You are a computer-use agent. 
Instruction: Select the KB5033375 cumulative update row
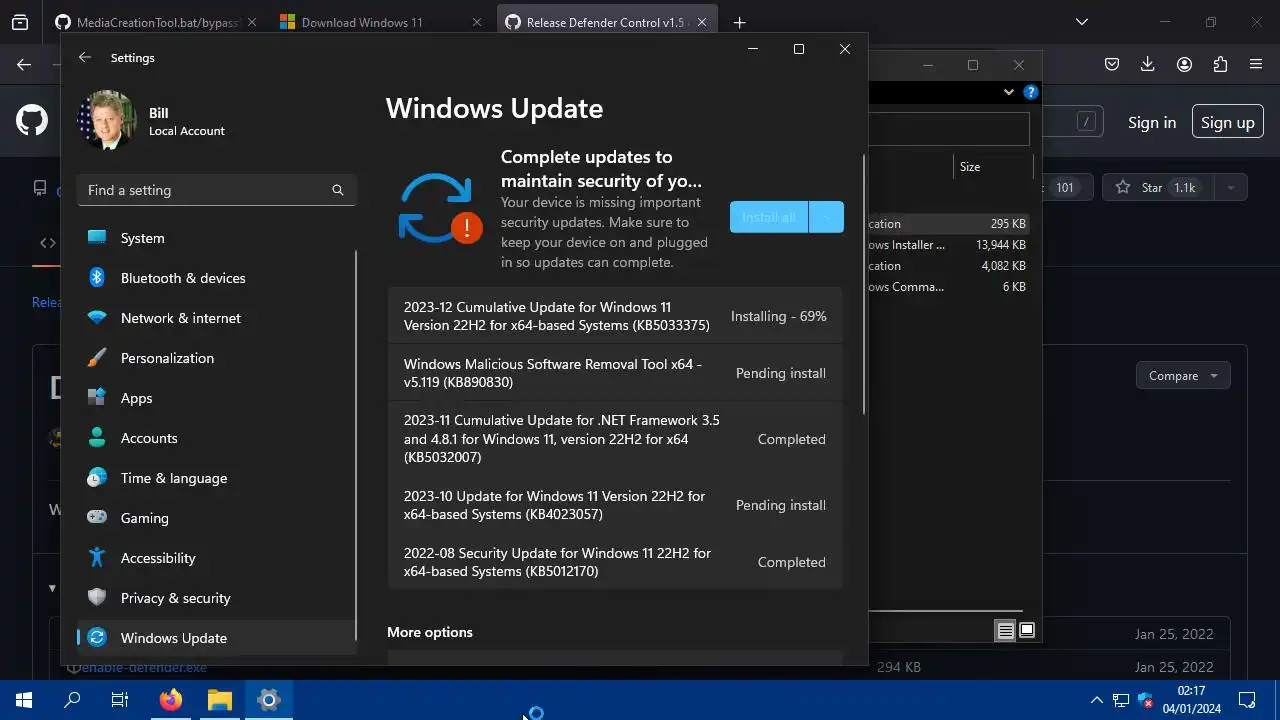click(x=614, y=316)
